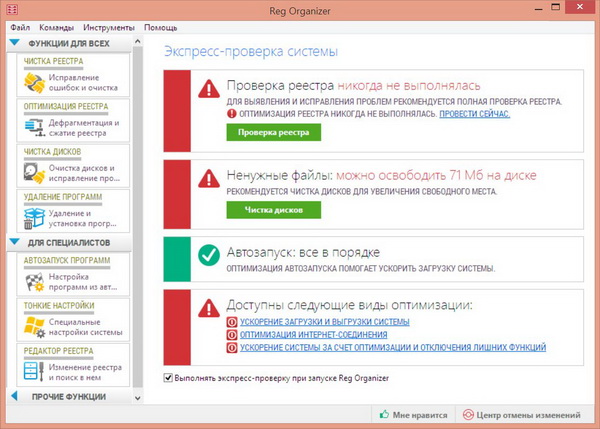Minimize the Reg Organizer window

538,8
